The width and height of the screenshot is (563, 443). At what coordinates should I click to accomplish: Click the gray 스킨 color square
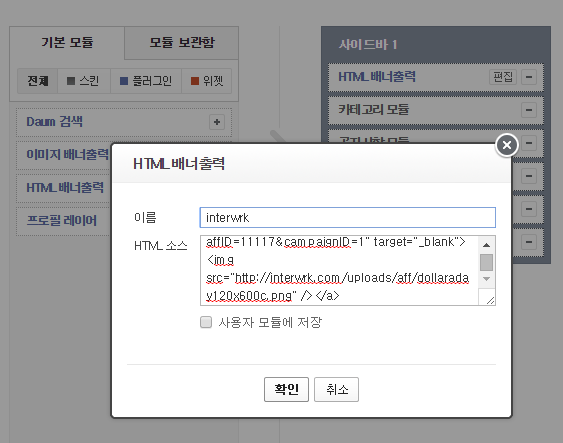coord(71,81)
